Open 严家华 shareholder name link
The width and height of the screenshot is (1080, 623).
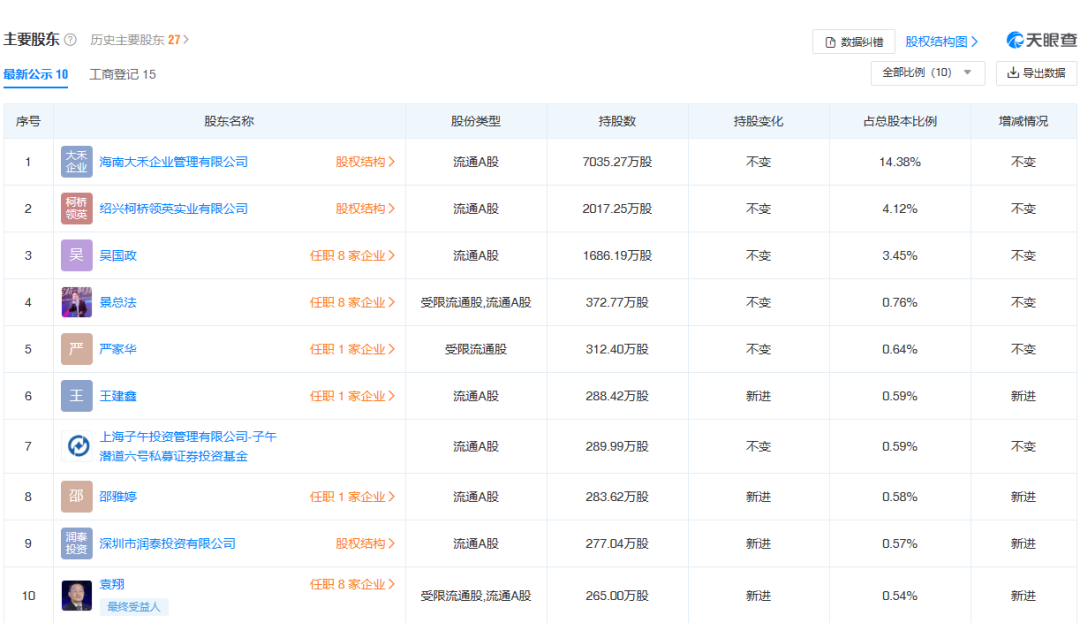(118, 349)
